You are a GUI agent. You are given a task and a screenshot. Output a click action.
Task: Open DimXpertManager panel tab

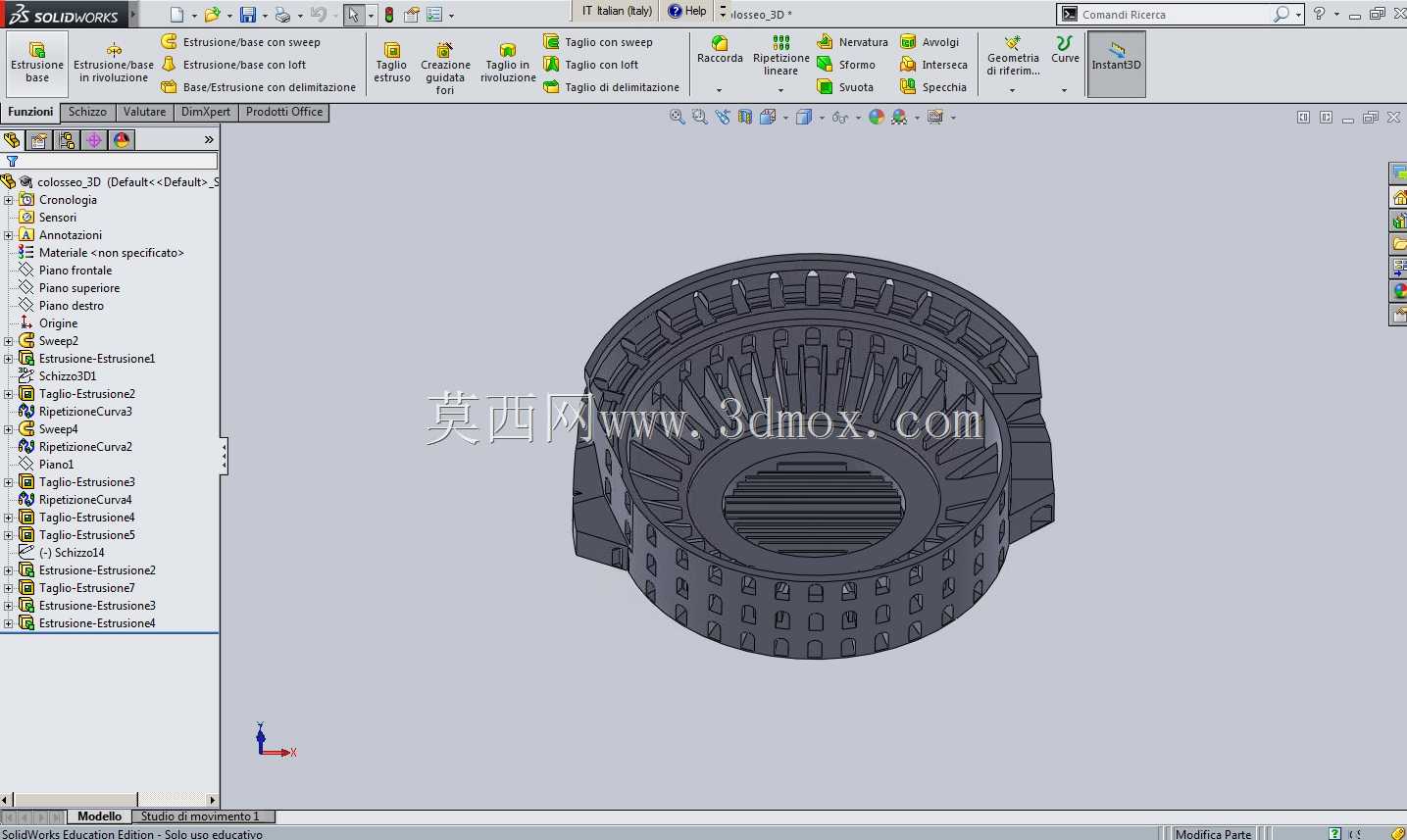click(x=94, y=140)
